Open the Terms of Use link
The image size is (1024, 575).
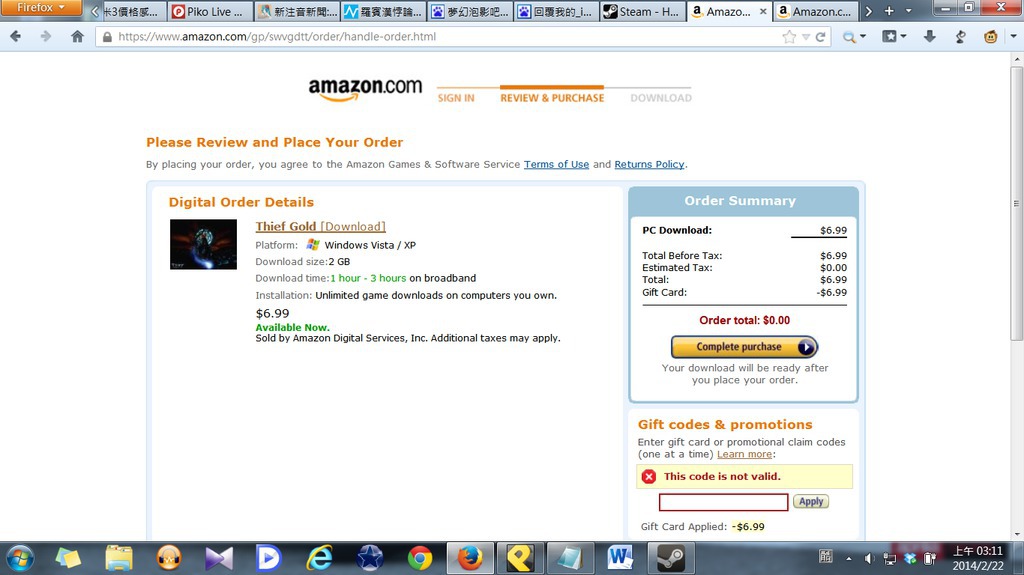pos(556,165)
